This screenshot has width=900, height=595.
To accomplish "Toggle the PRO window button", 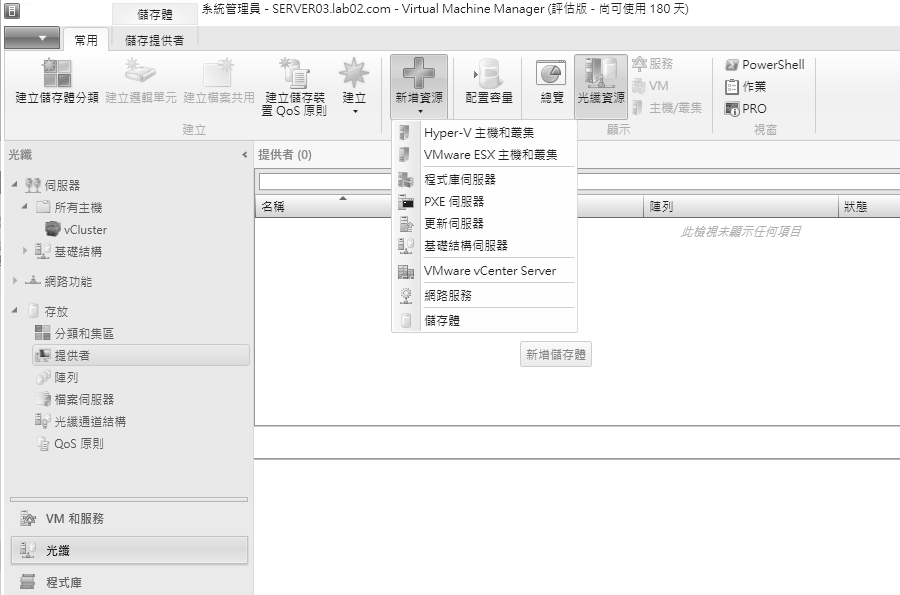I will (745, 108).
